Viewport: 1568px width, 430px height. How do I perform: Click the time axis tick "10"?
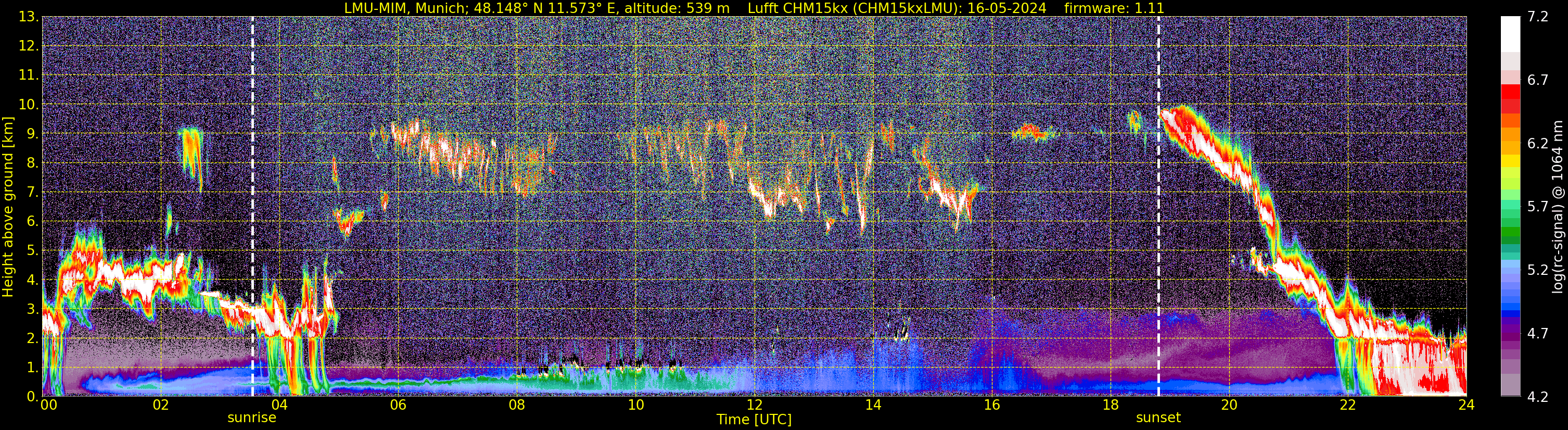[x=635, y=405]
